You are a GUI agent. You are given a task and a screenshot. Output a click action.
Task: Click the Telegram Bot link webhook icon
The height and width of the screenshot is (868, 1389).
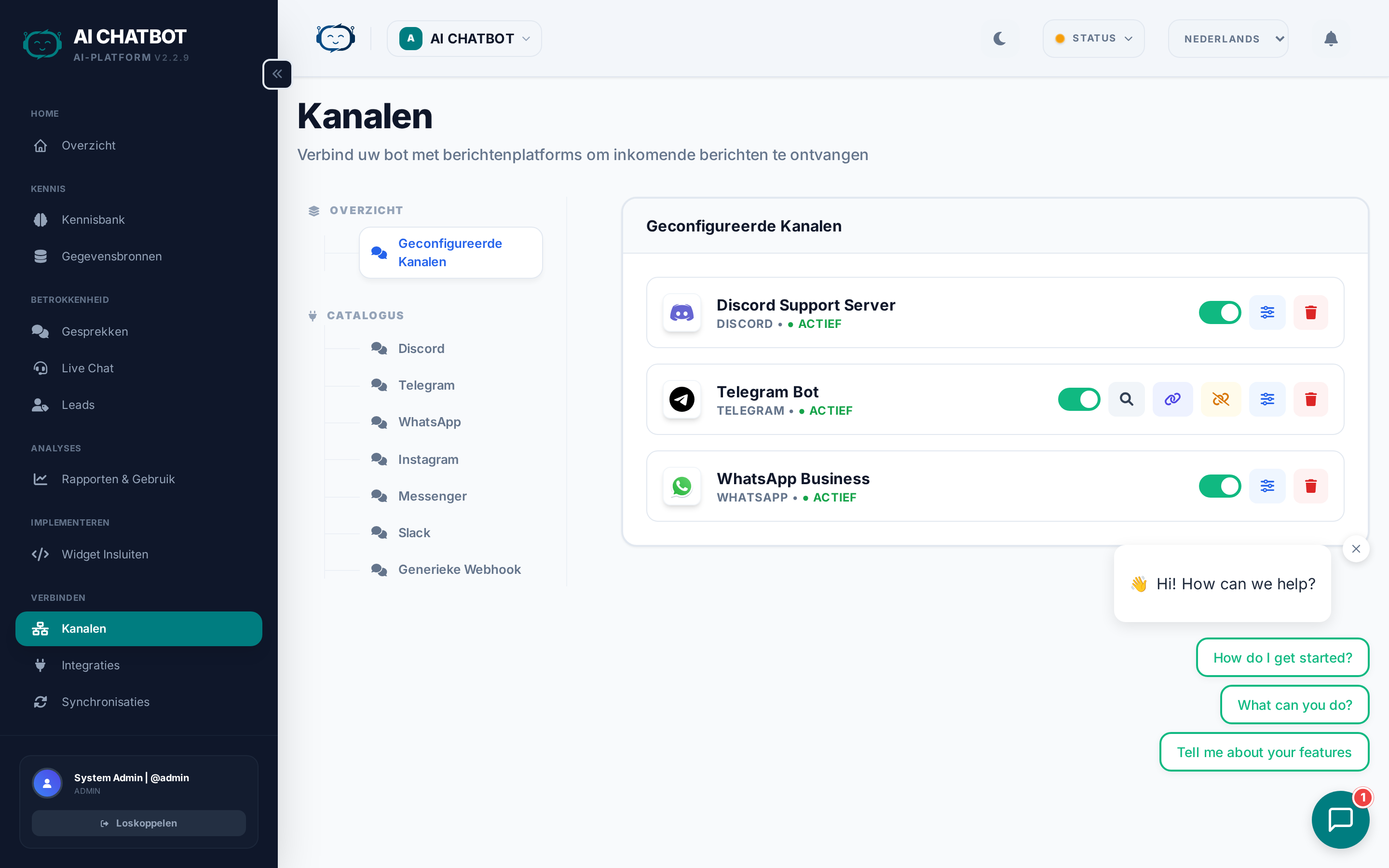click(x=1172, y=399)
